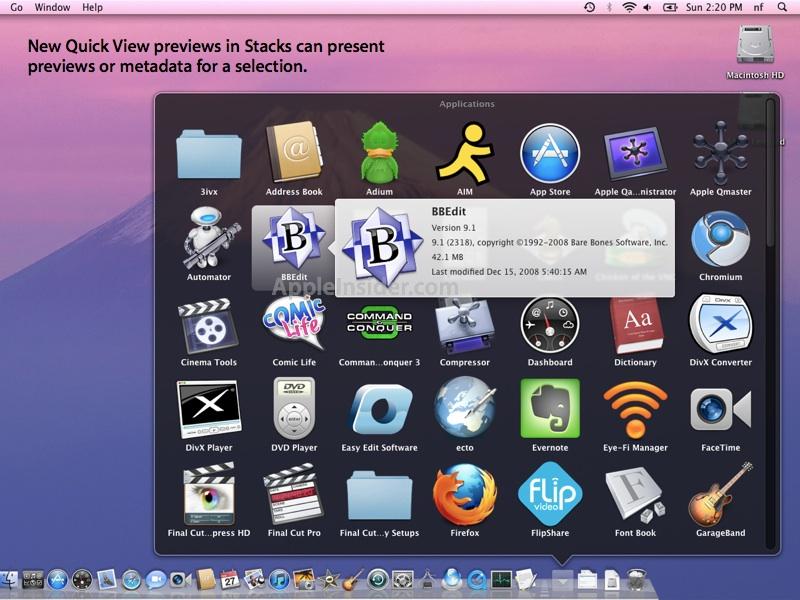Image resolution: width=800 pixels, height=600 pixels.
Task: Open Dashboard gauge icon in grid
Action: click(550, 324)
